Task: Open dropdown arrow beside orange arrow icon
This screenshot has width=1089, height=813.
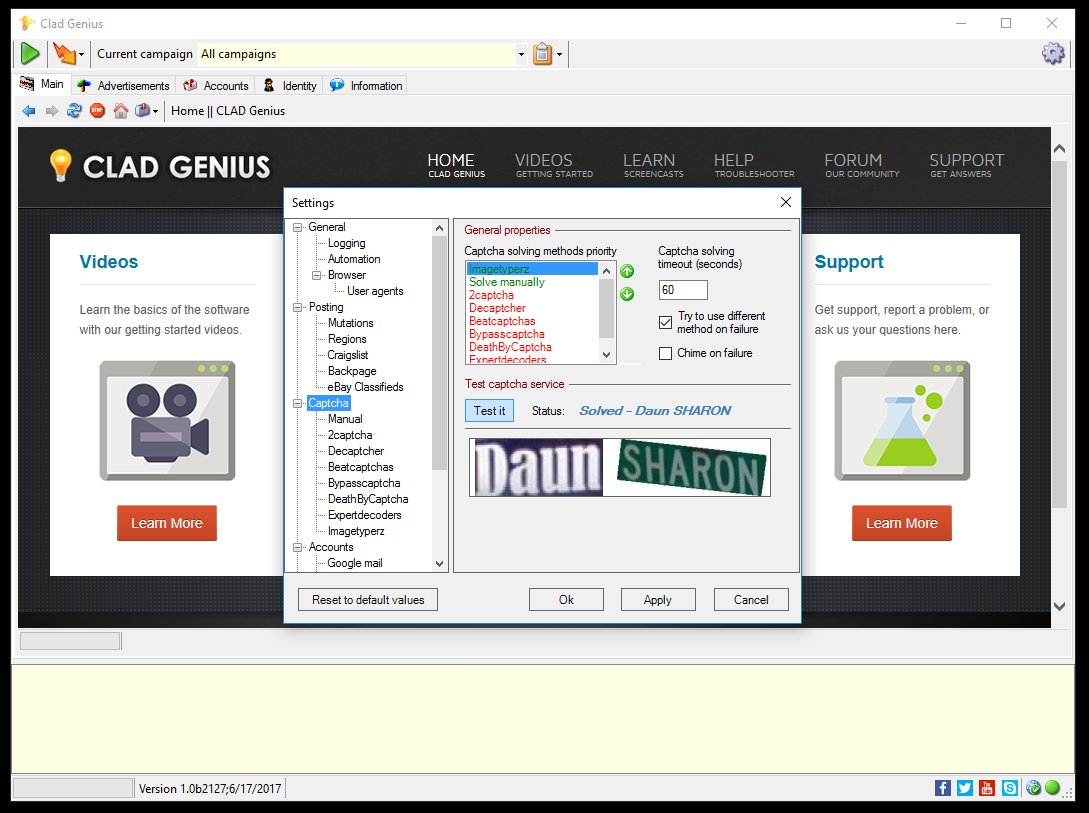Action: tap(81, 54)
